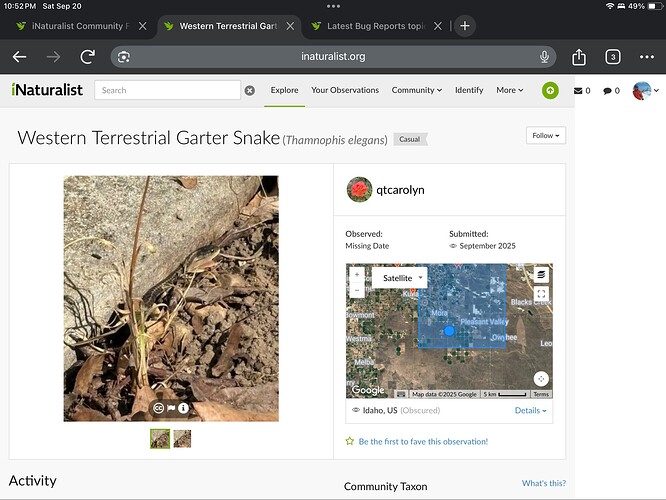Show photo info icon

(183, 408)
